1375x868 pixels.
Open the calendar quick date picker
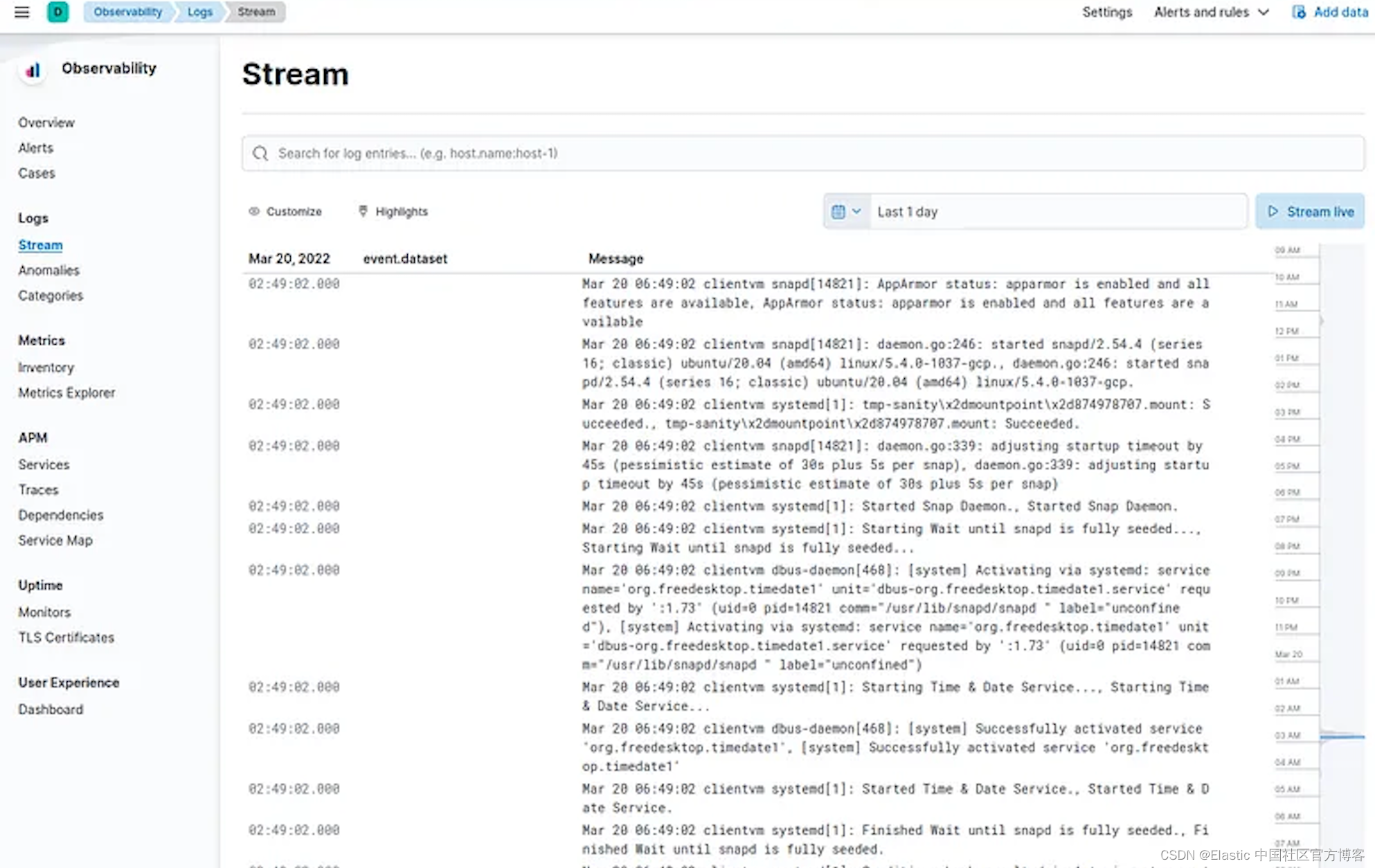tap(845, 212)
